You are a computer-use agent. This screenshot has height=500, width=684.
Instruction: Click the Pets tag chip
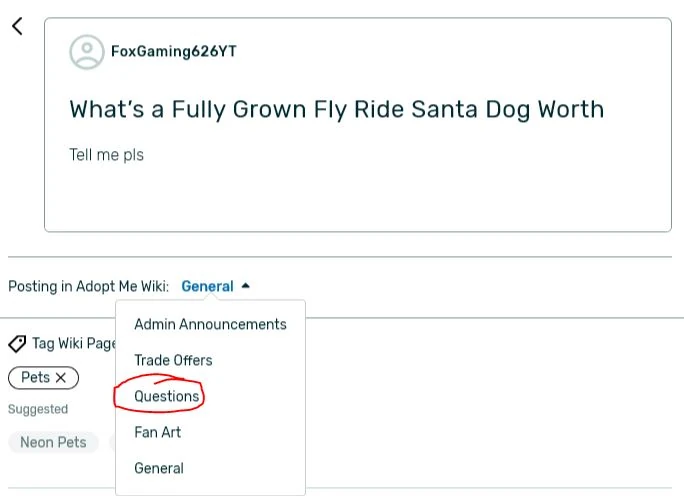(35, 378)
